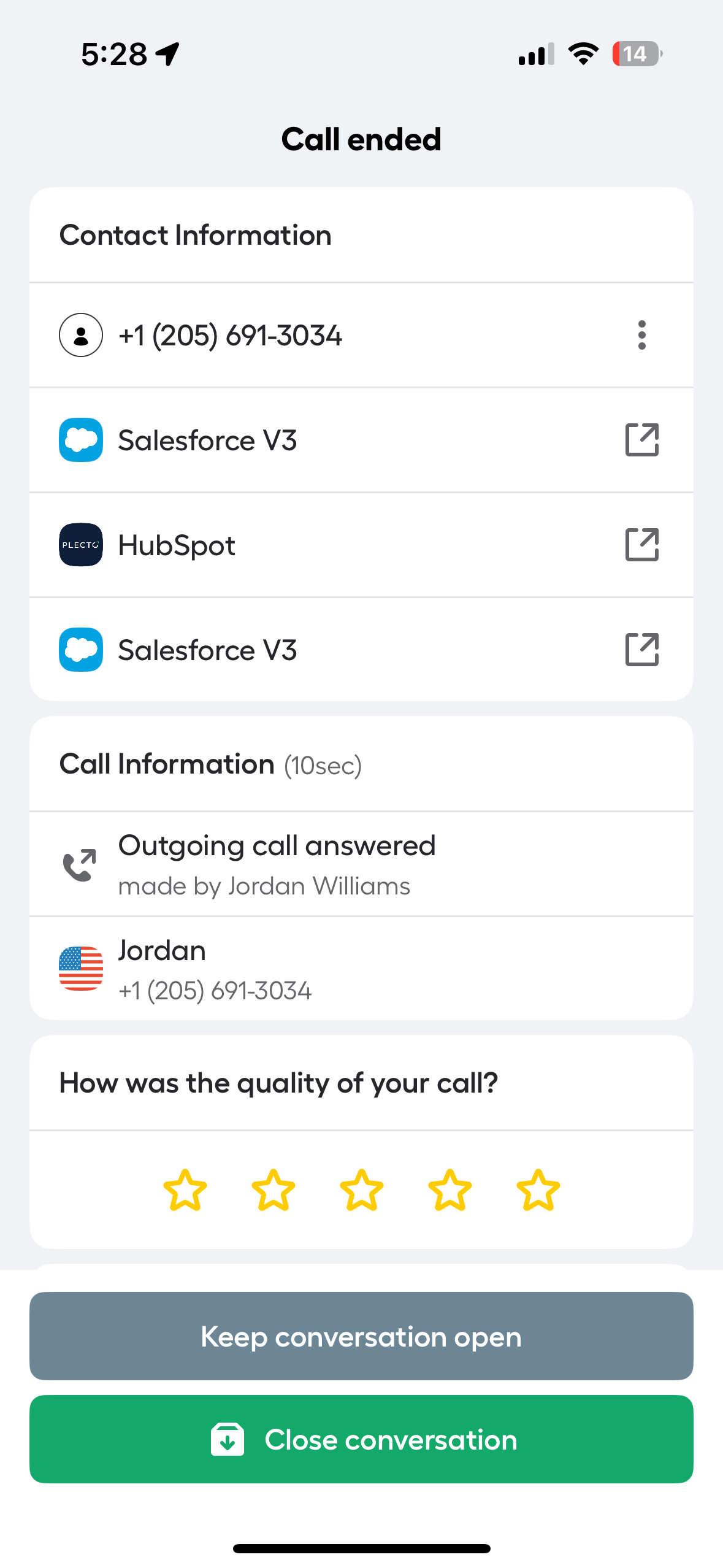Rate call quality five stars
Screen dimensions: 723x1568
point(538,1190)
